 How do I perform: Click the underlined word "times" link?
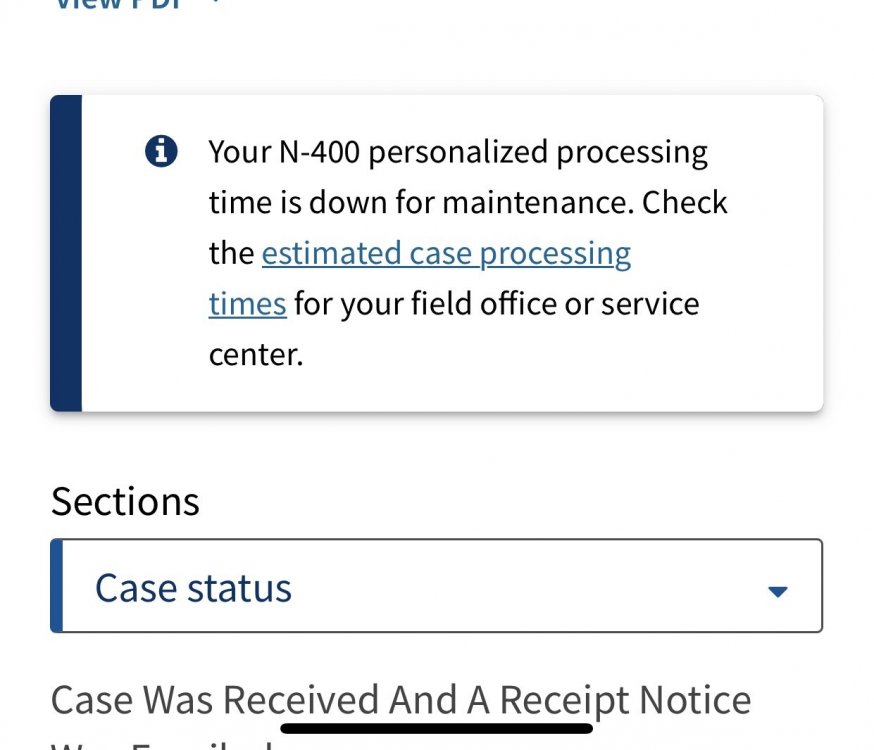pyautogui.click(x=247, y=303)
